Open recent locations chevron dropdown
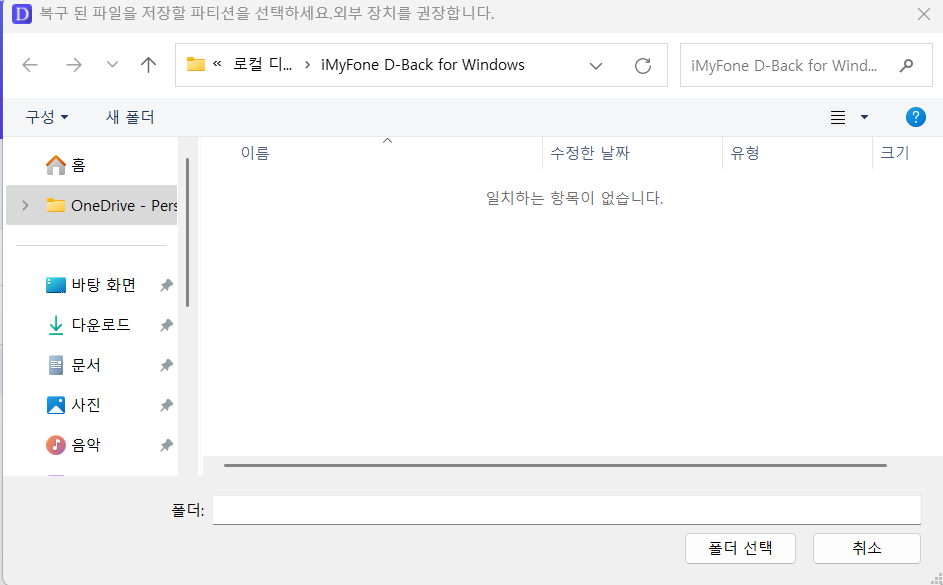 (x=112, y=65)
